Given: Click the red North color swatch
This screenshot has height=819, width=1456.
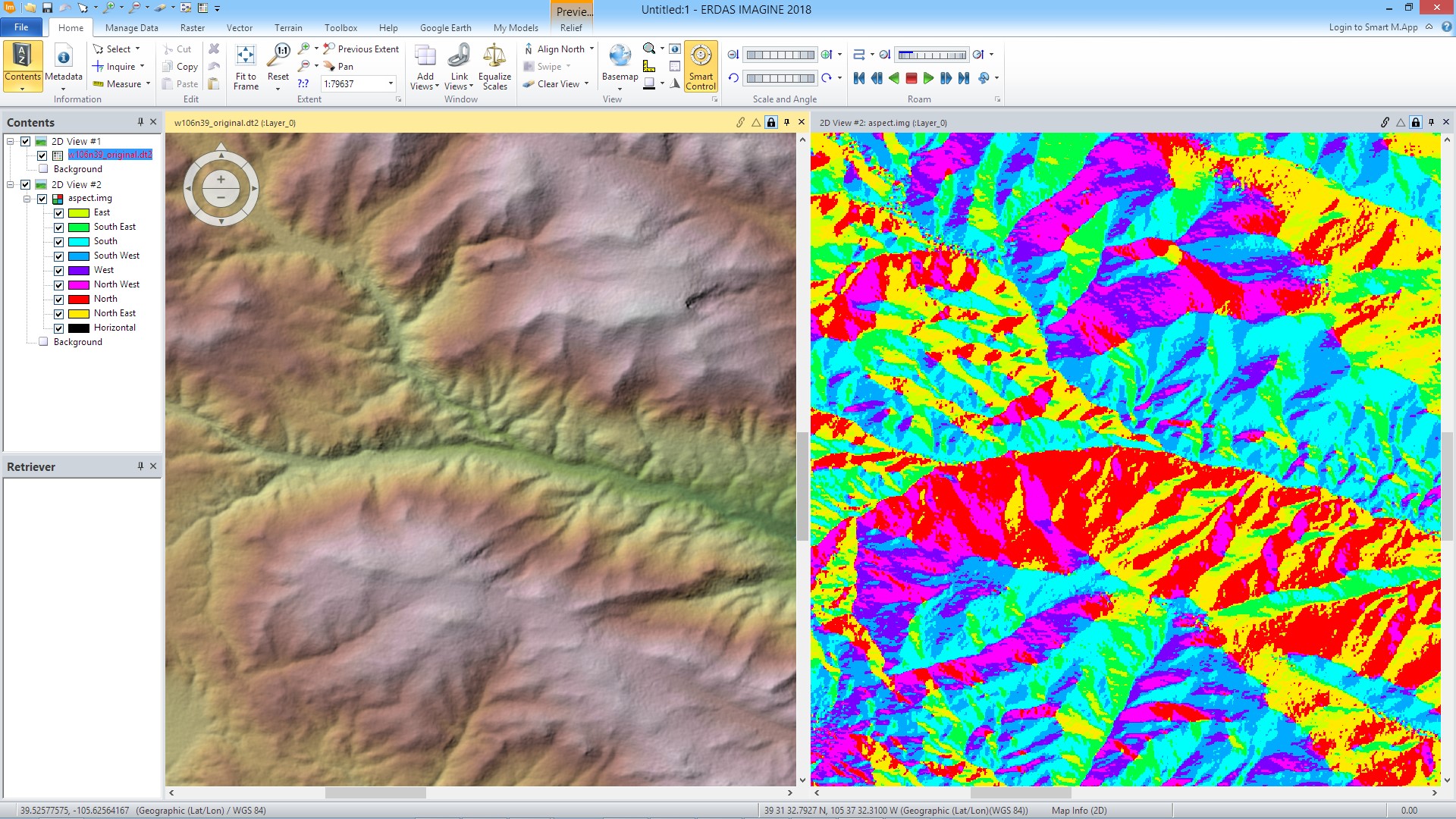Looking at the screenshot, I should [79, 300].
